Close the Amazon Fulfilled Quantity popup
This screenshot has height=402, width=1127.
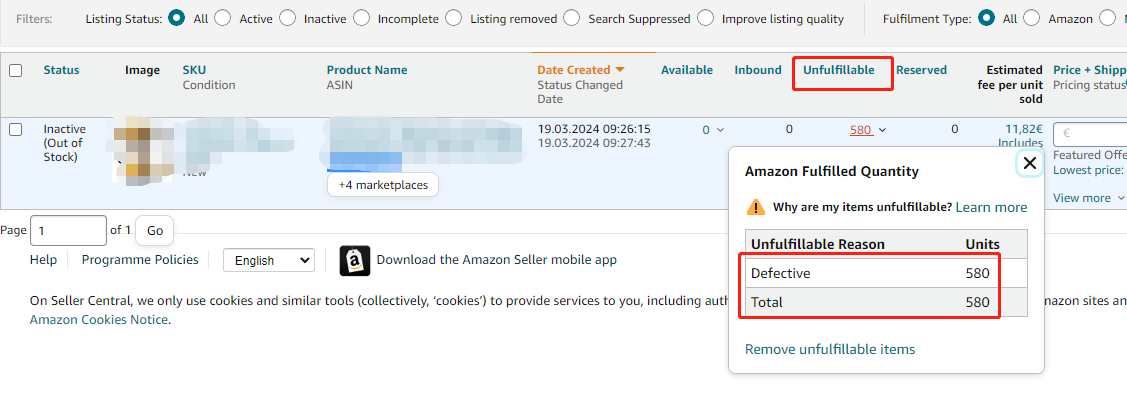(1029, 163)
